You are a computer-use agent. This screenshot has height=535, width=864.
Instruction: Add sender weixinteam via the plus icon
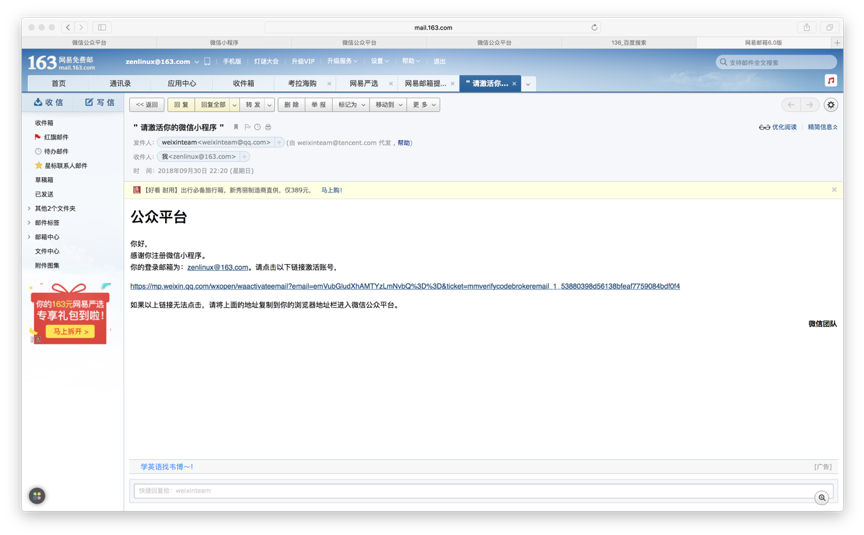pos(279,143)
